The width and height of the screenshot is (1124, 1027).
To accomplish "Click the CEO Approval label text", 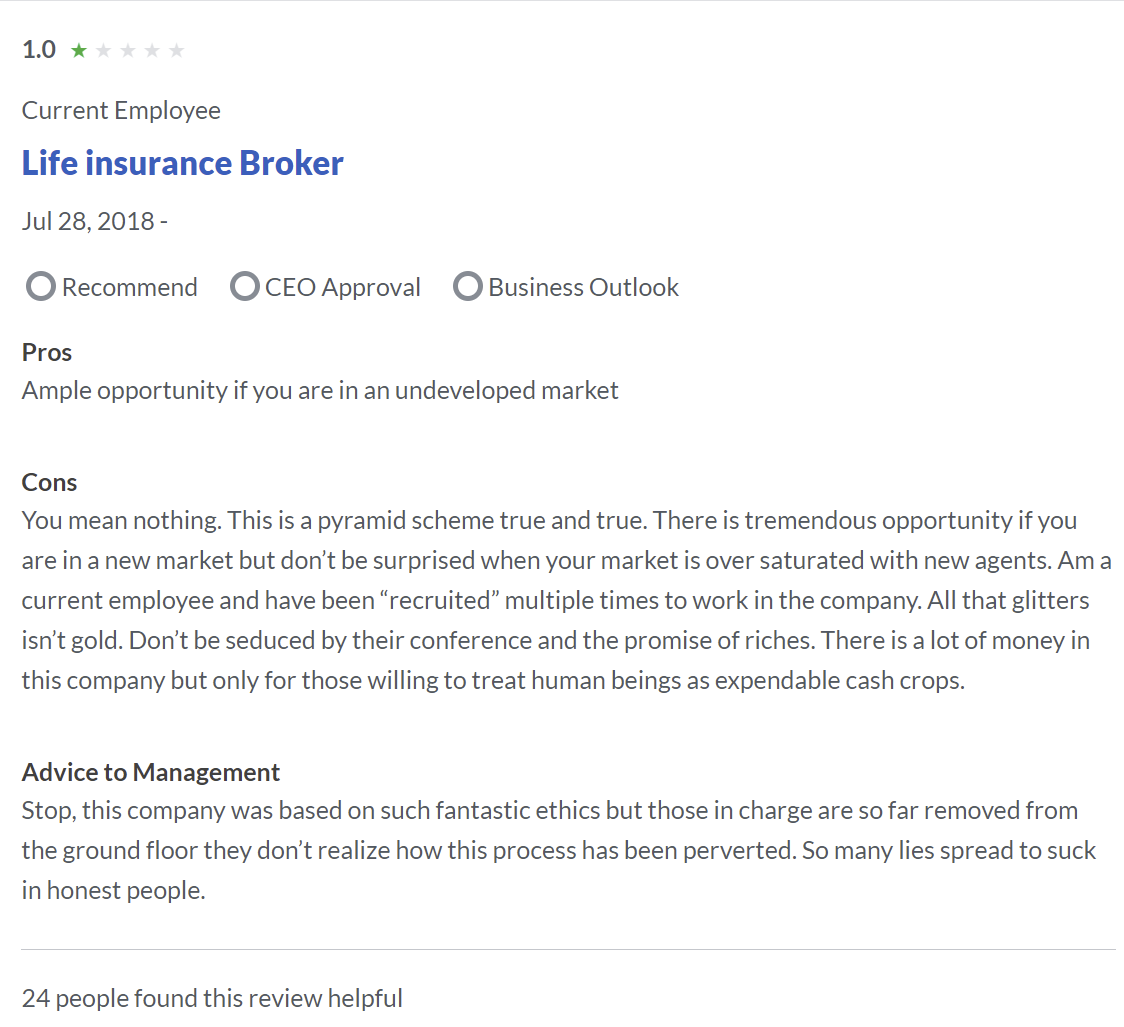I will tap(343, 287).
